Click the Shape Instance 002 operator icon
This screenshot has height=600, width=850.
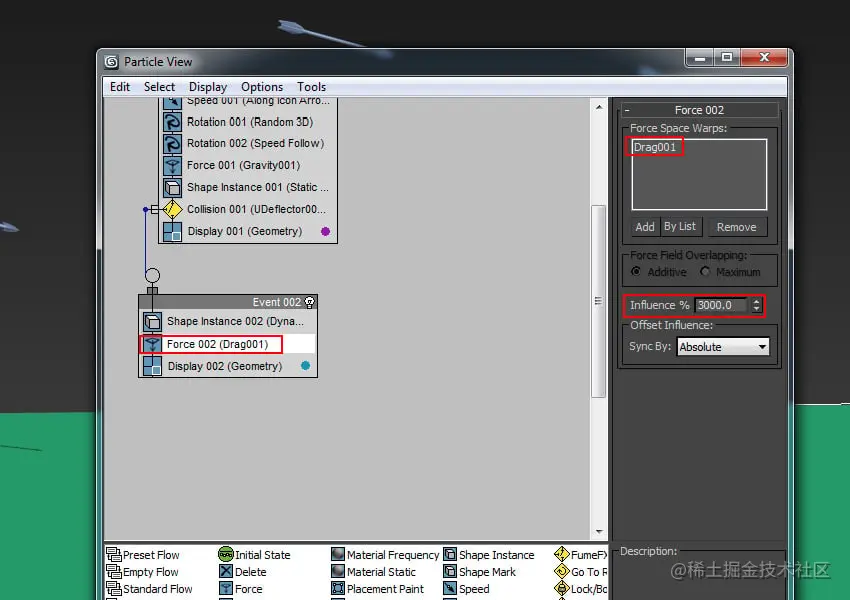152,321
